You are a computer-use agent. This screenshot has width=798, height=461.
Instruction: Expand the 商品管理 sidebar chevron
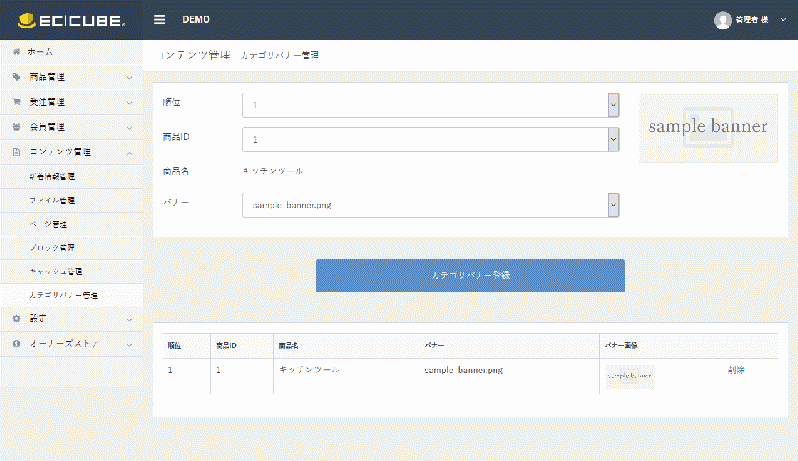129,77
